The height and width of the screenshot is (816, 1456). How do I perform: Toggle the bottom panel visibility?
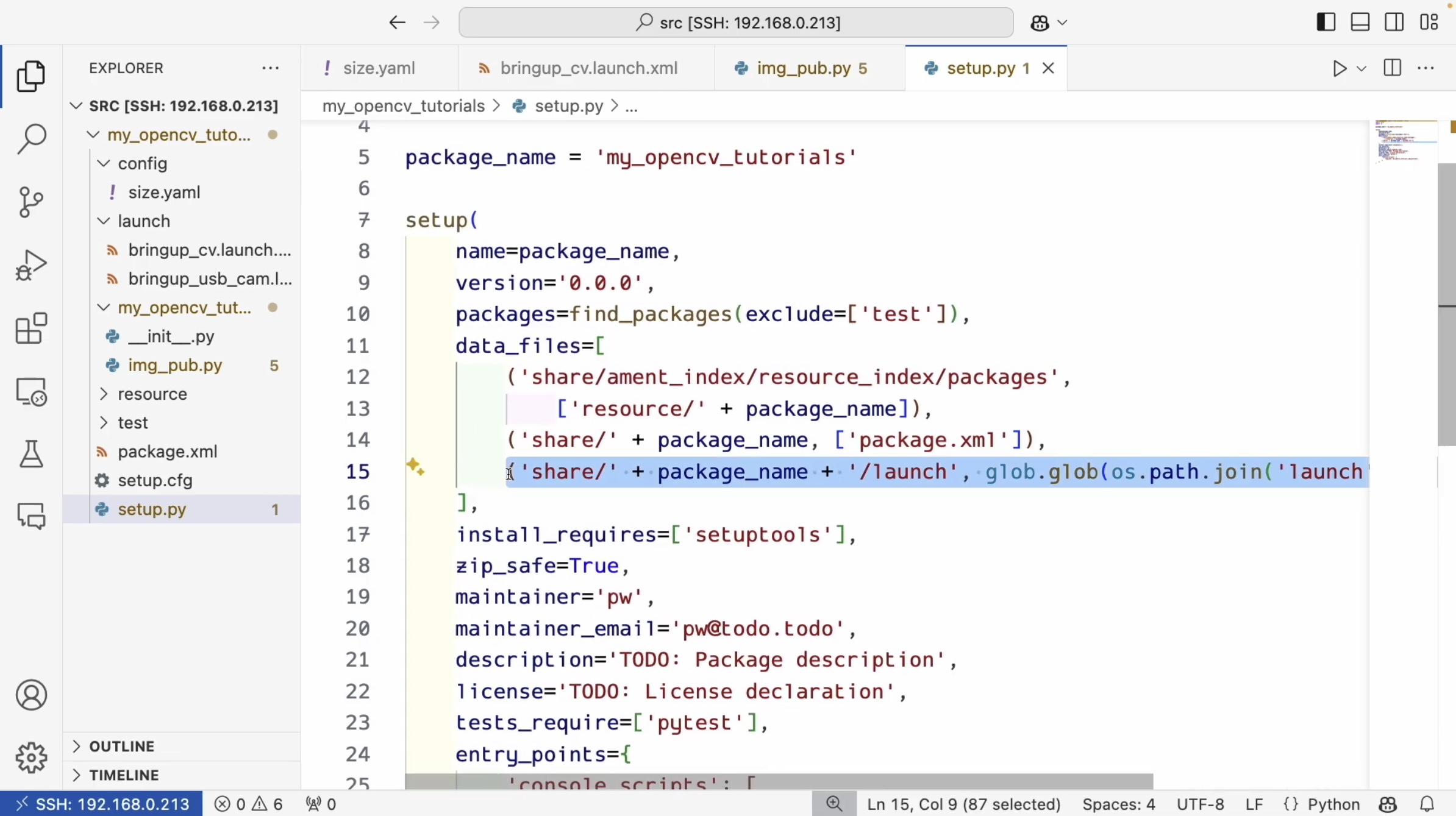1360,23
